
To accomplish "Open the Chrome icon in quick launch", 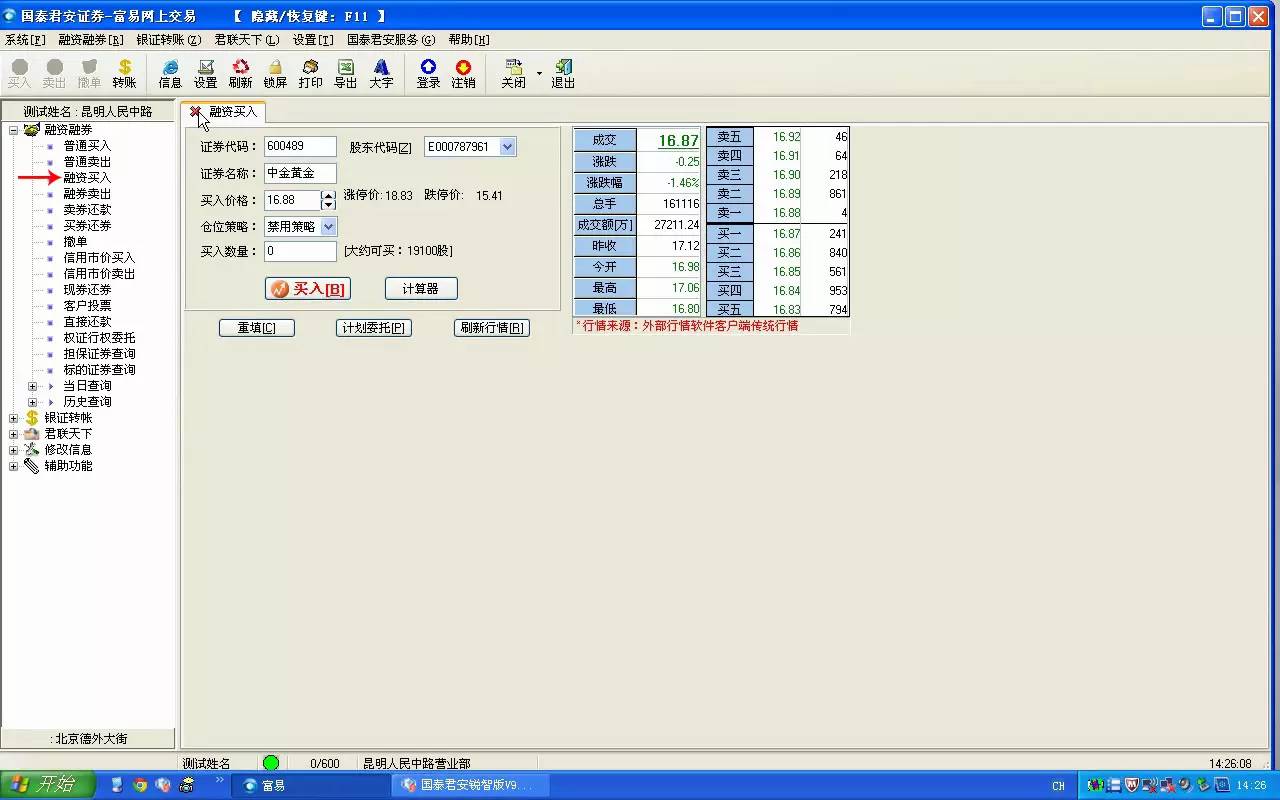I will click(x=140, y=785).
